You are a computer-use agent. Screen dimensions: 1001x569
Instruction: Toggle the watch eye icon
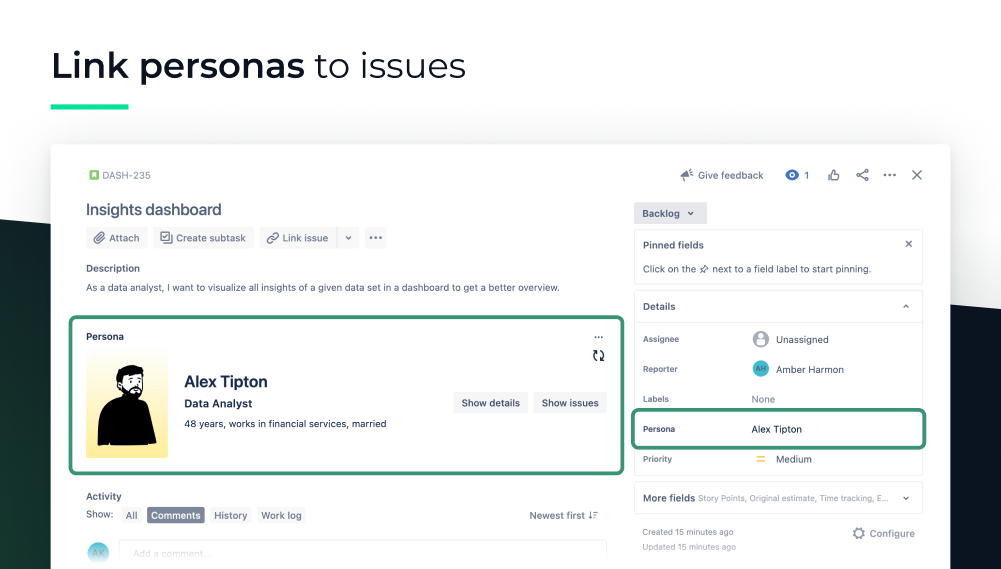[792, 175]
